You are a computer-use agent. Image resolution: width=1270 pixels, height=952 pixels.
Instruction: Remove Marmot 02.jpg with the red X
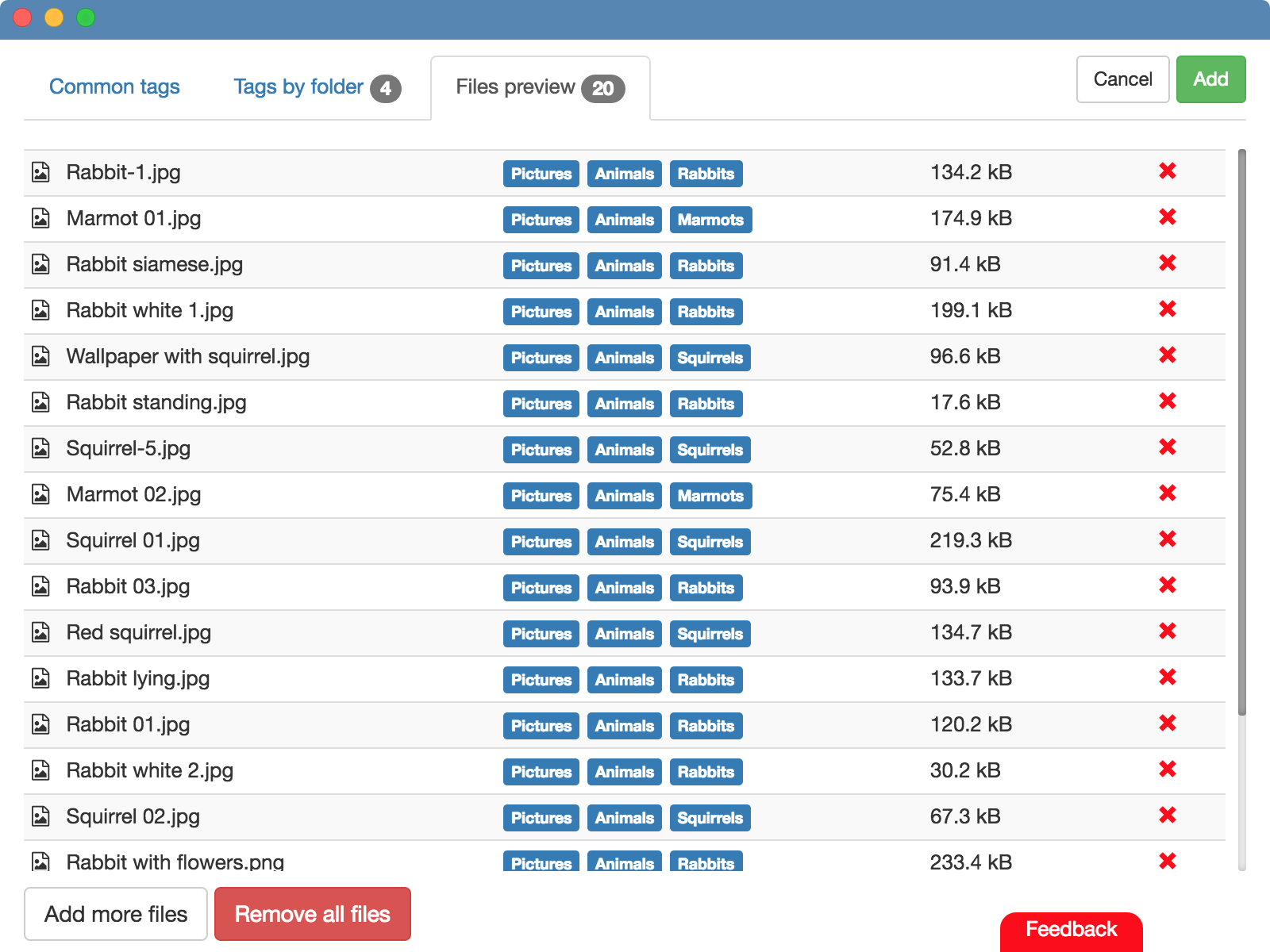pos(1167,493)
